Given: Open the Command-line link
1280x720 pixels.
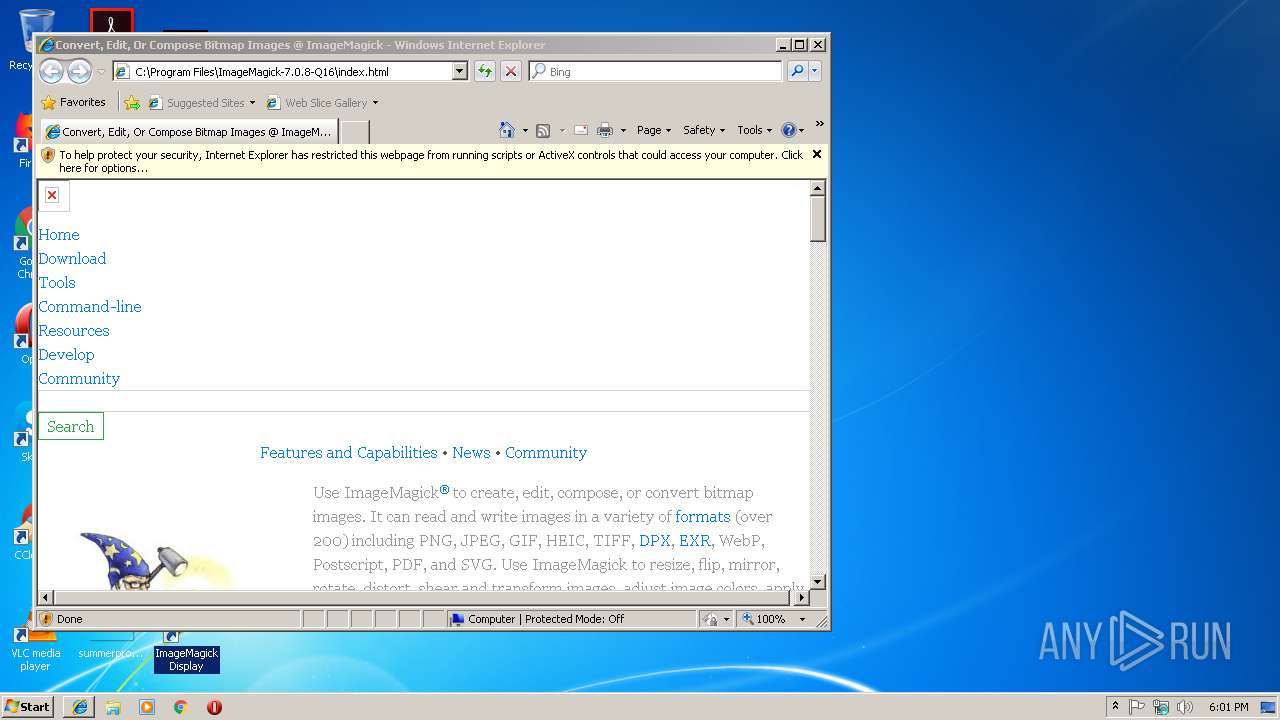Looking at the screenshot, I should [x=90, y=307].
